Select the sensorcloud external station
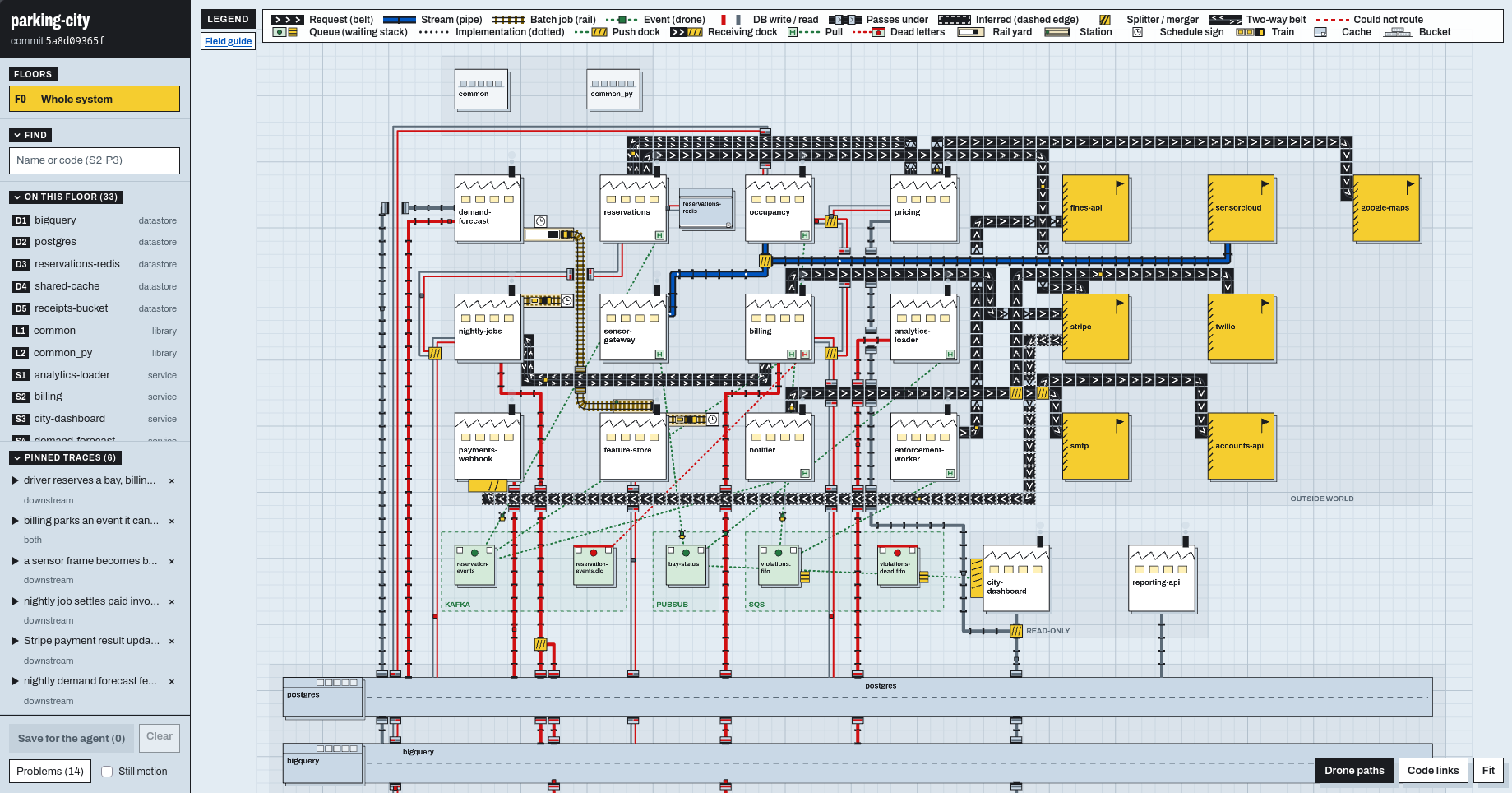Image resolution: width=1512 pixels, height=793 pixels. [1241, 208]
